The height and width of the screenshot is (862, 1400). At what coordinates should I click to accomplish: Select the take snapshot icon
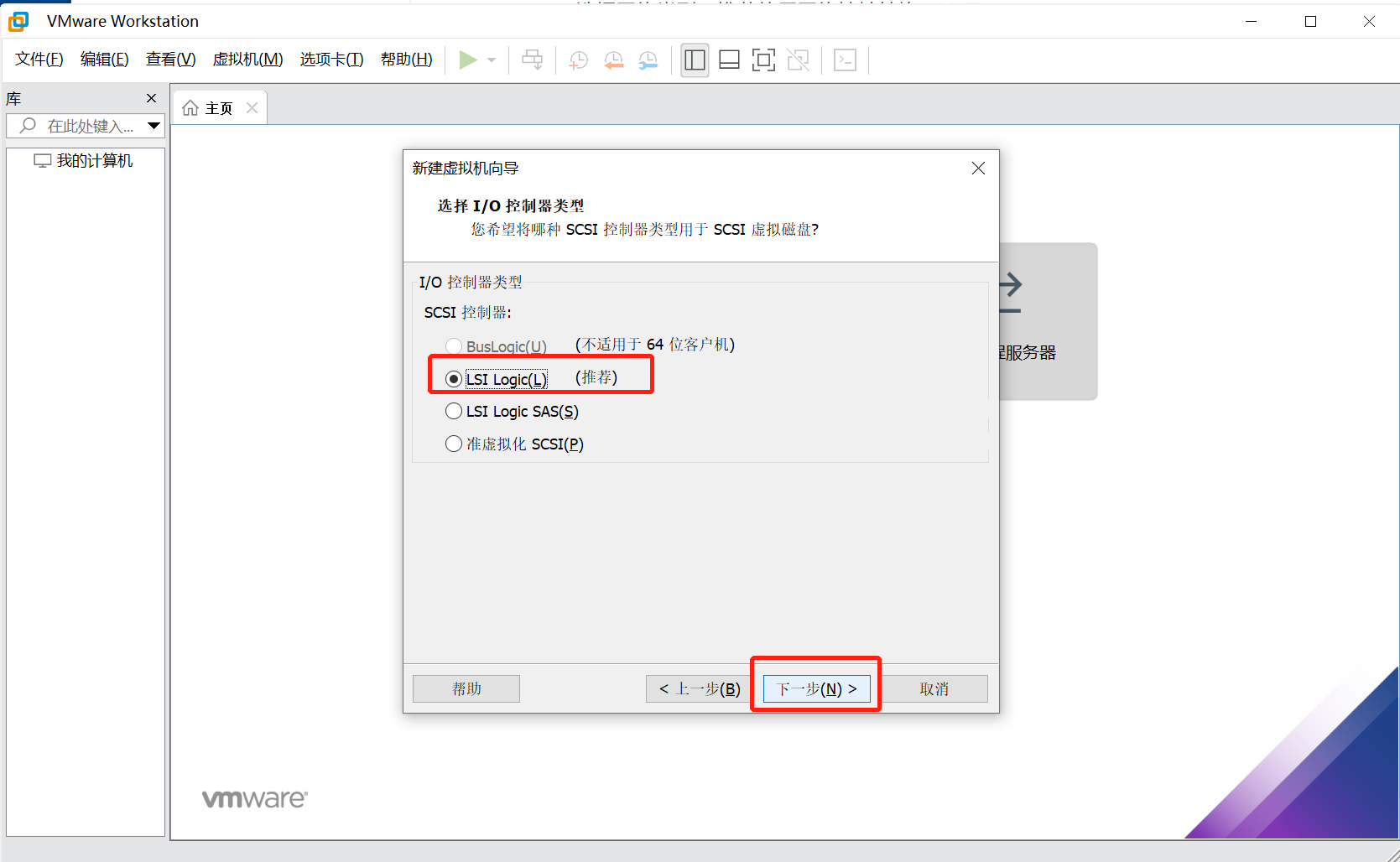(x=578, y=60)
